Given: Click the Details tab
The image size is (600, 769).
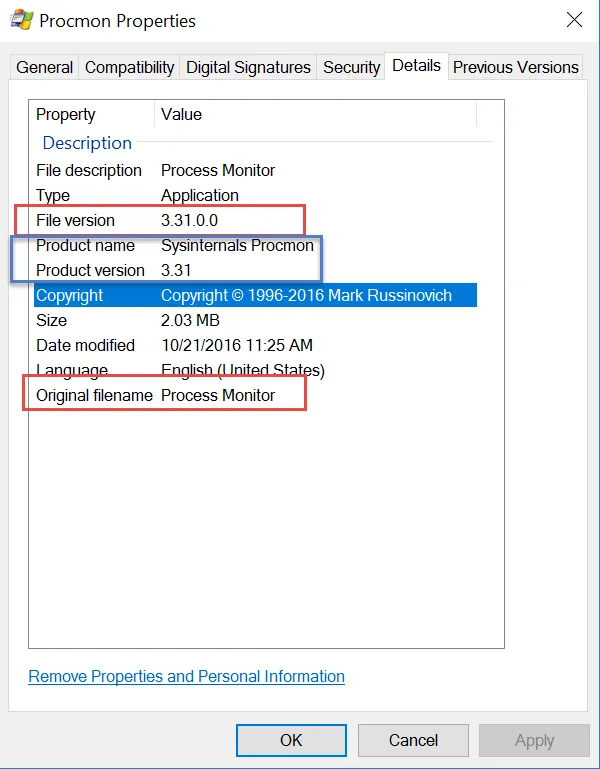Looking at the screenshot, I should pyautogui.click(x=416, y=65).
